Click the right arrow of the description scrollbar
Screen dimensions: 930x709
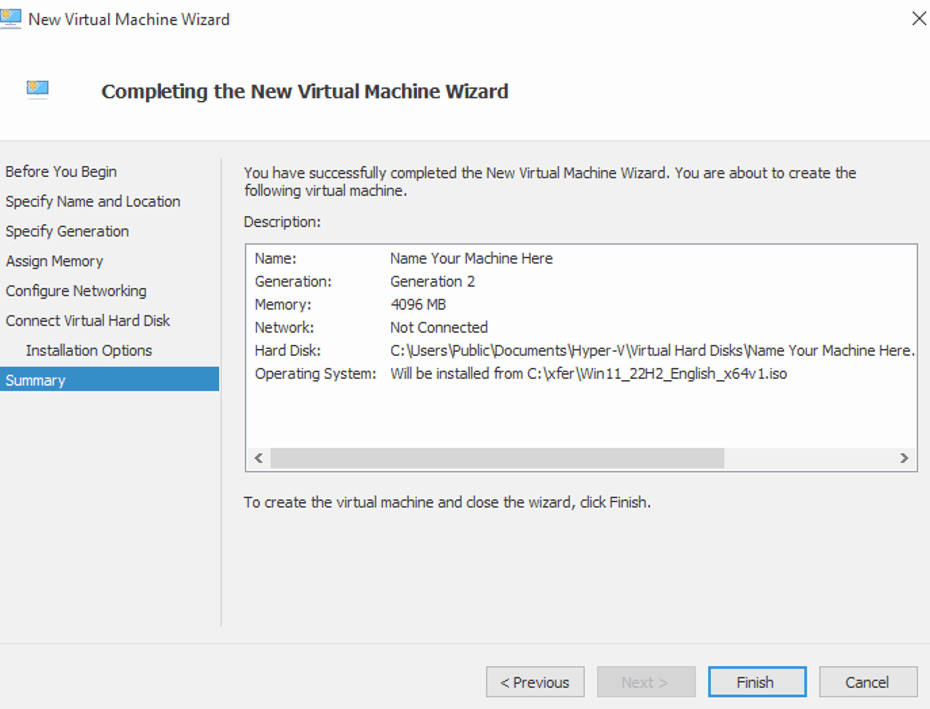[904, 458]
